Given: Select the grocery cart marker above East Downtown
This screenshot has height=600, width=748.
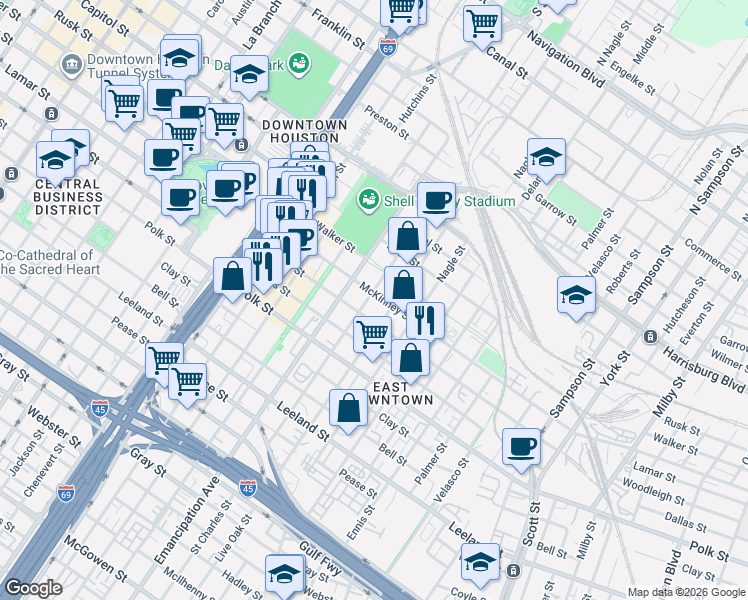Looking at the screenshot, I should point(373,336).
